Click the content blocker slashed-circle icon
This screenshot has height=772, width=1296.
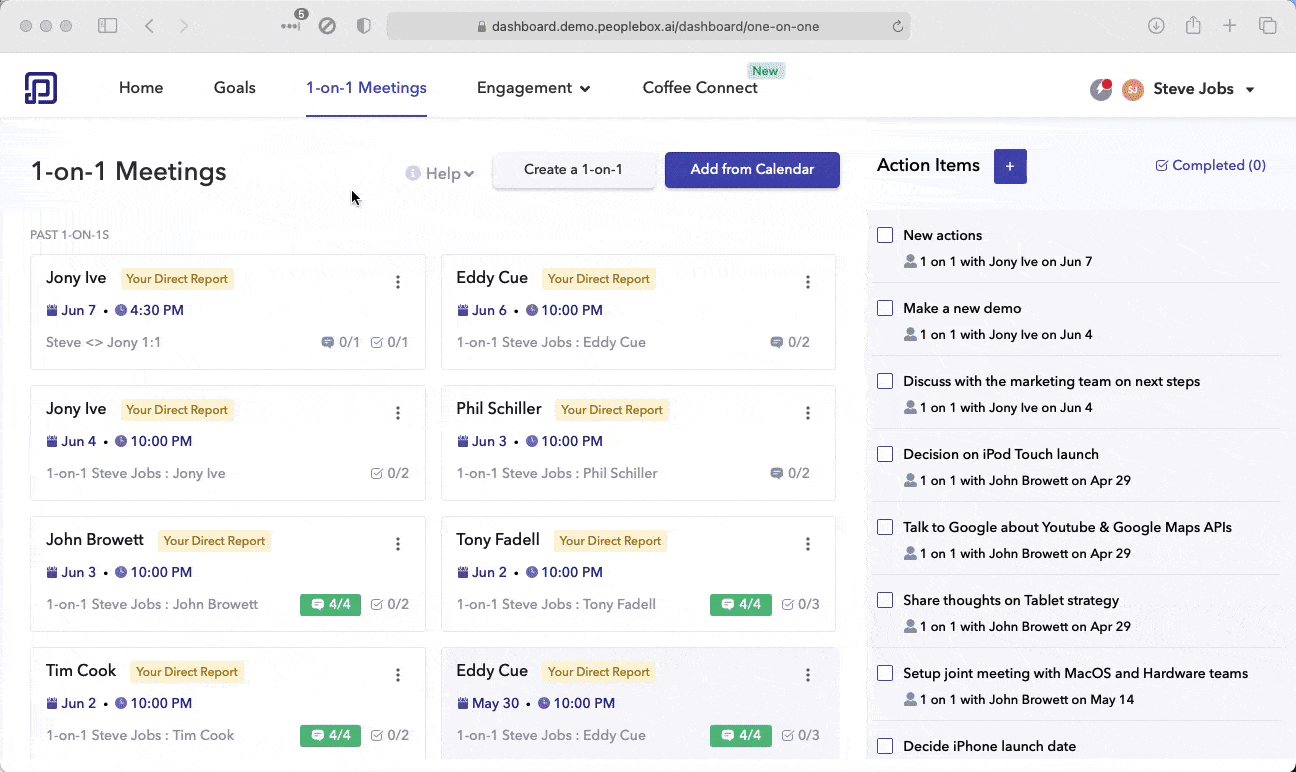[327, 26]
